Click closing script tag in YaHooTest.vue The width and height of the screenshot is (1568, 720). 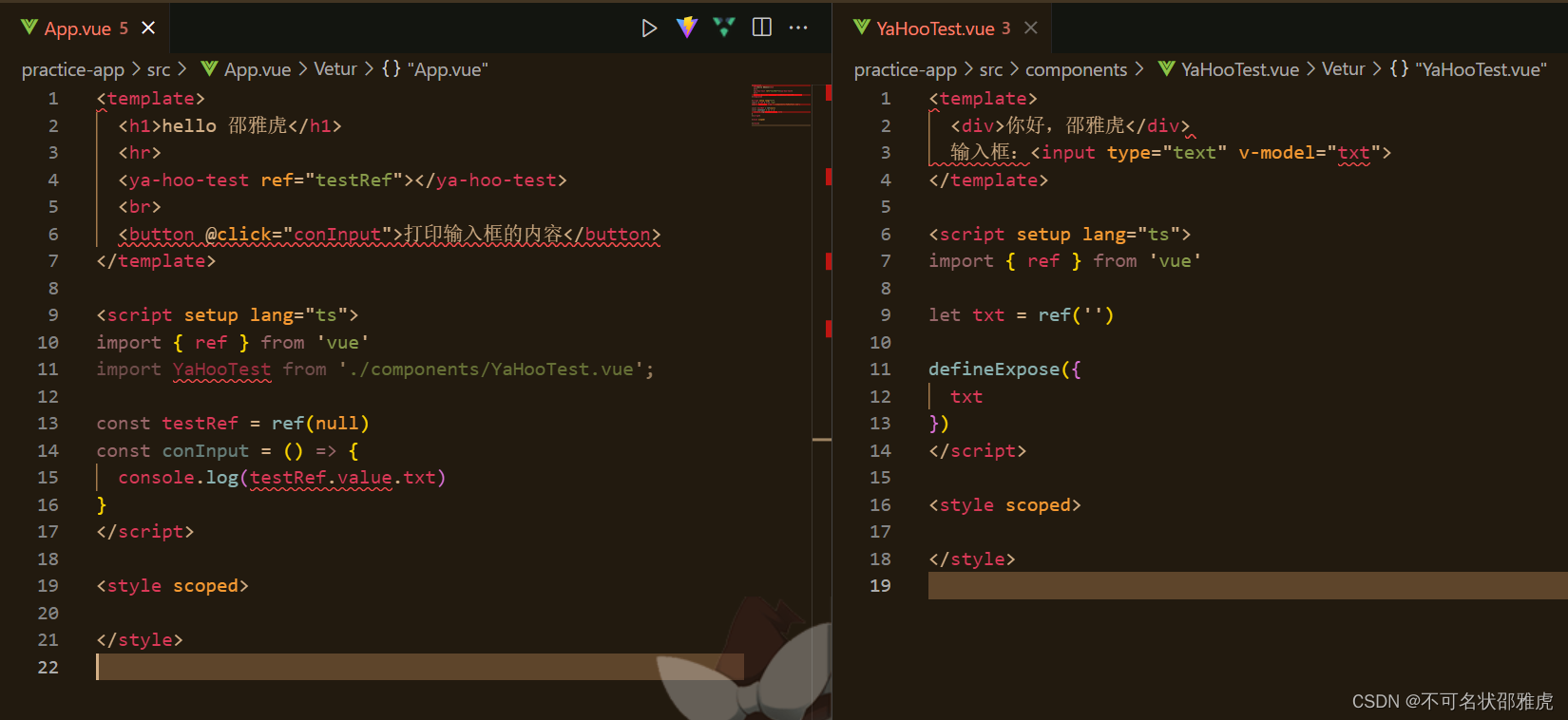pos(978,450)
